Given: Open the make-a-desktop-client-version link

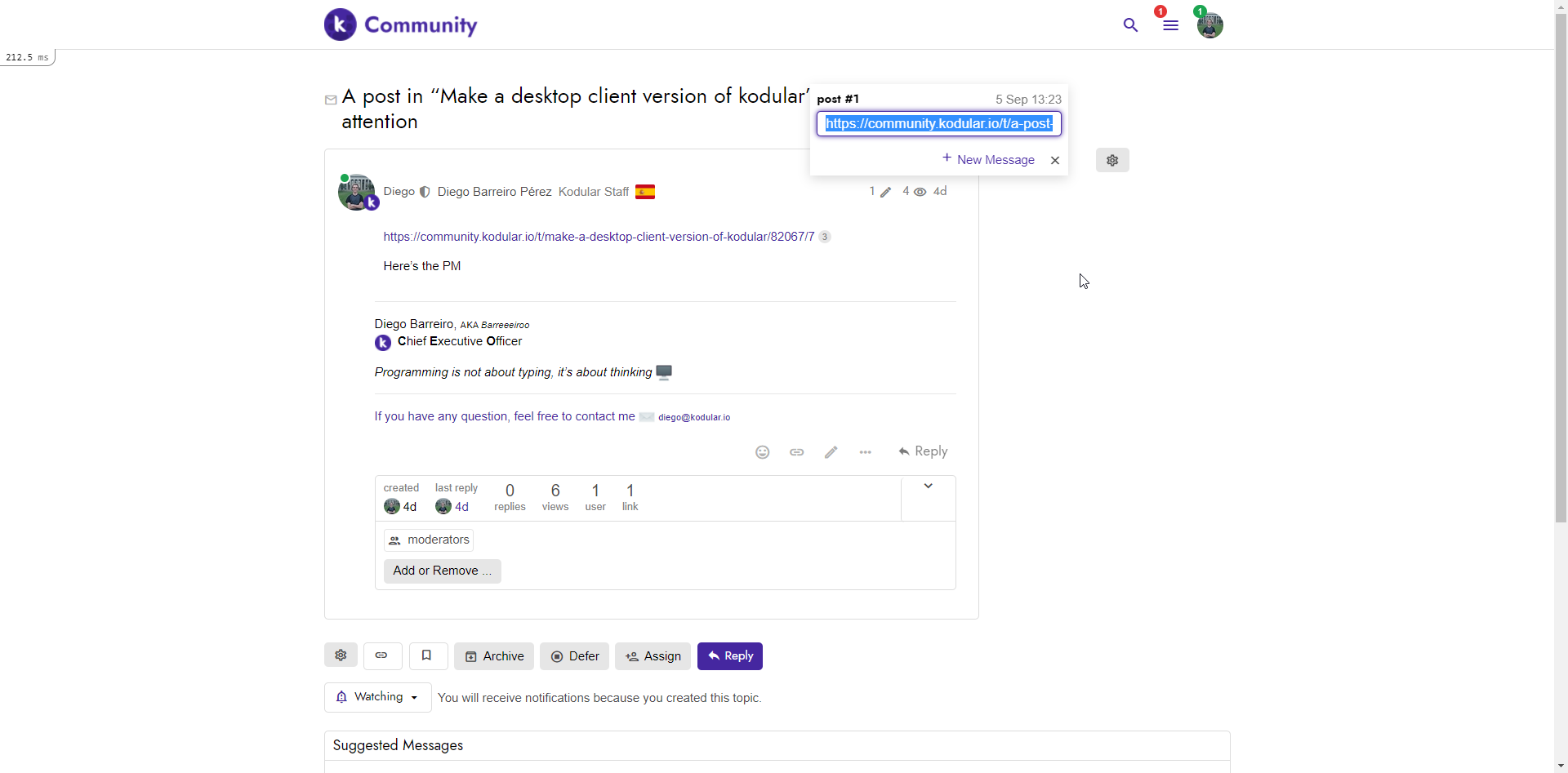Looking at the screenshot, I should (599, 237).
